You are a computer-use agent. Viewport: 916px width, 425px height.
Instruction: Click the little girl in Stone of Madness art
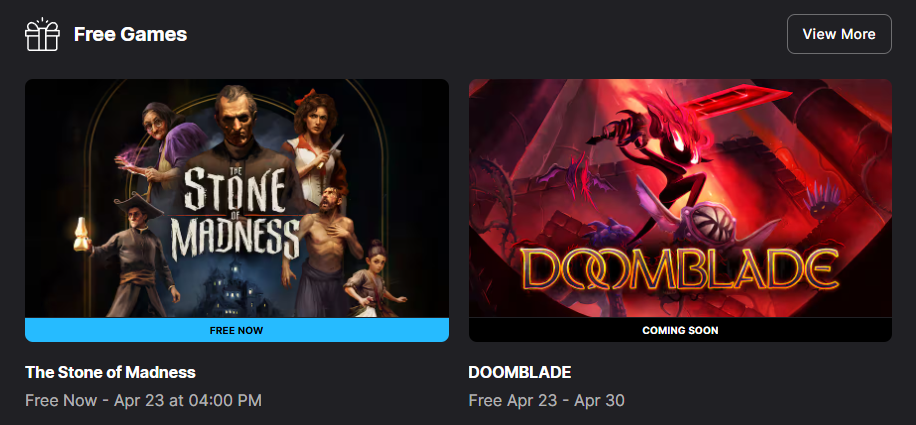click(x=374, y=279)
